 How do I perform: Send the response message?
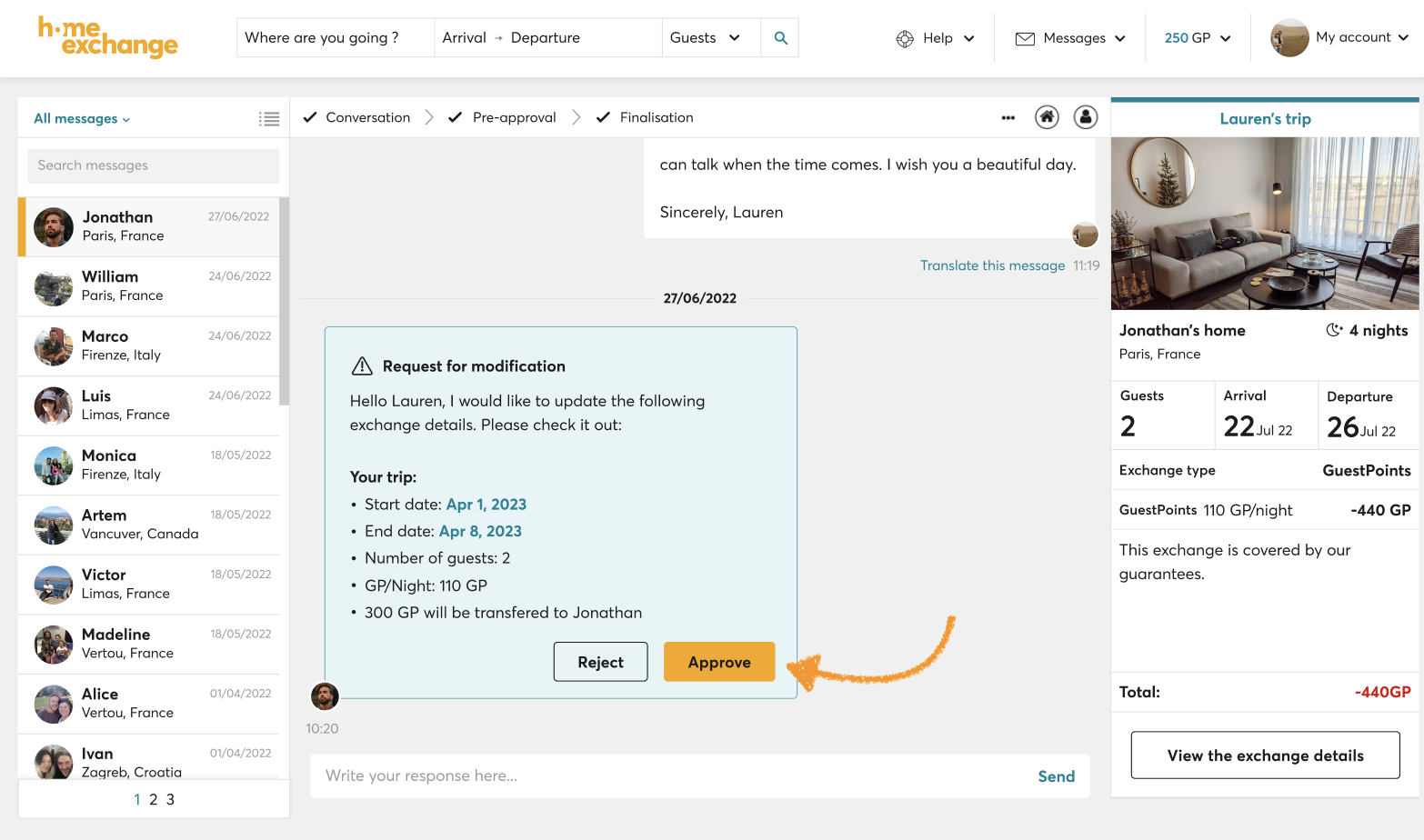pos(1057,776)
